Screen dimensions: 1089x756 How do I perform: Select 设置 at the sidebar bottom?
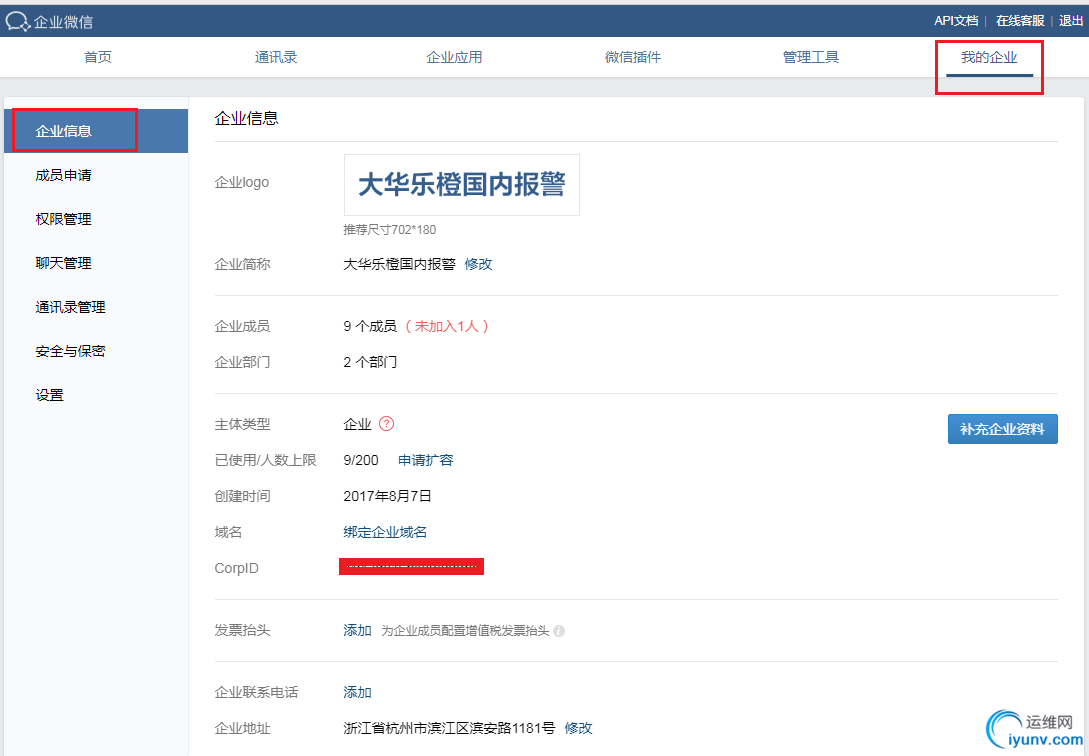[x=49, y=394]
